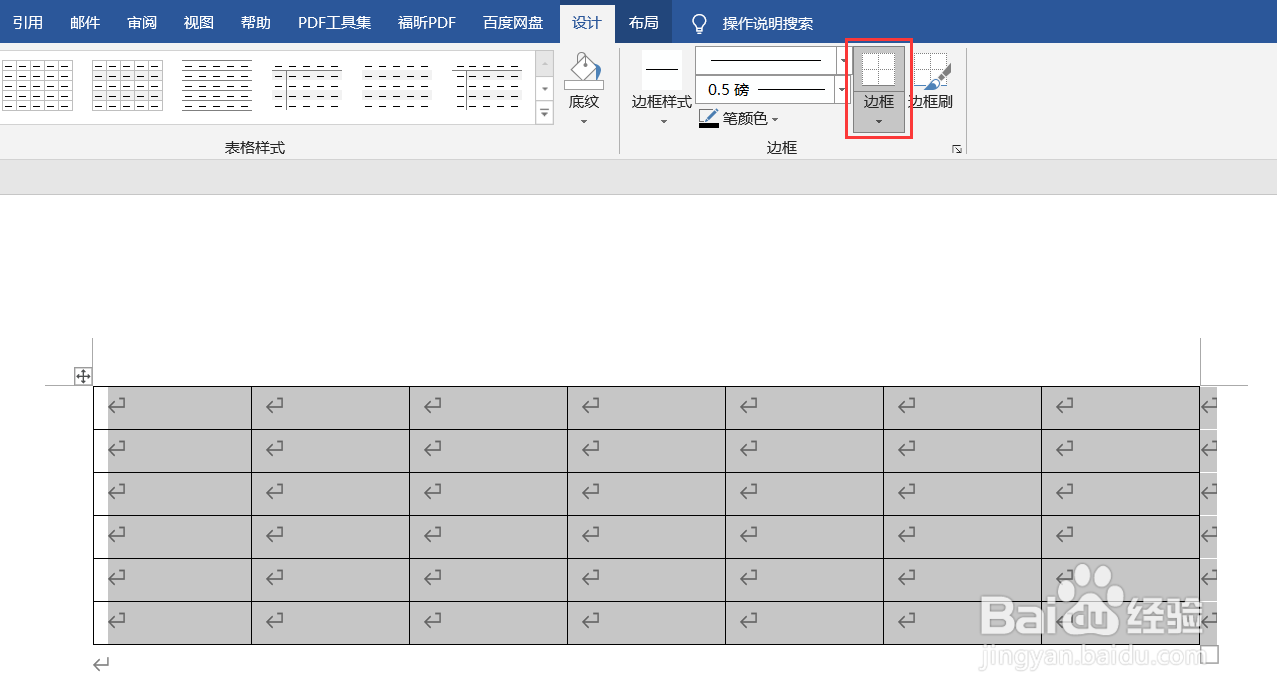Image resolution: width=1277 pixels, height=699 pixels.
Task: Switch to the 布局 ribbon tab
Action: [643, 22]
